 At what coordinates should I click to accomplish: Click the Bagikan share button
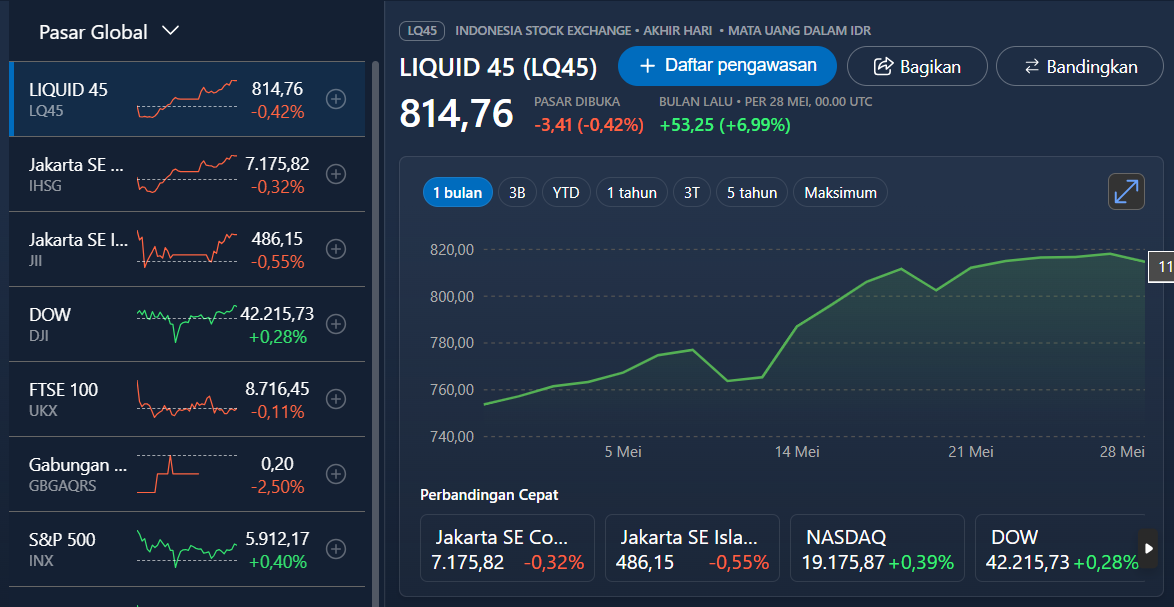917,66
